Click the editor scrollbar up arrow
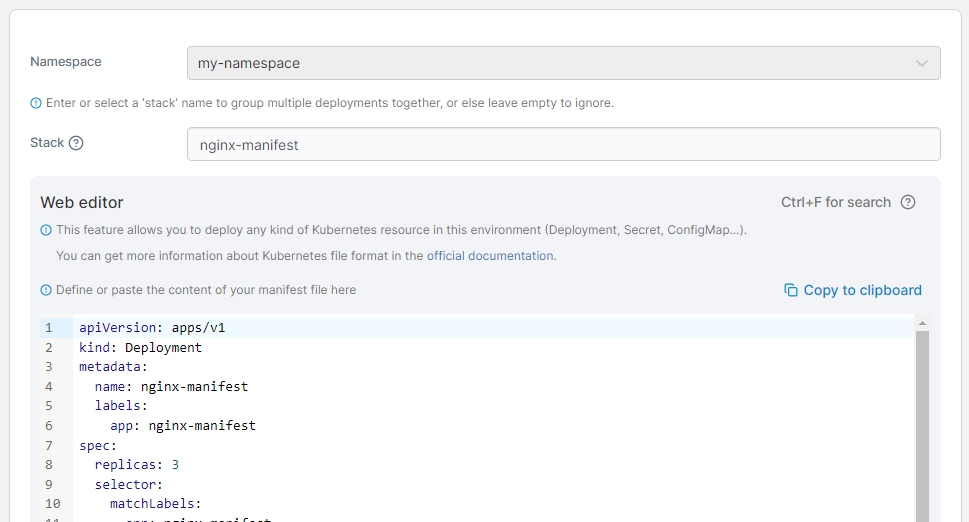This screenshot has width=969, height=522. 922,323
